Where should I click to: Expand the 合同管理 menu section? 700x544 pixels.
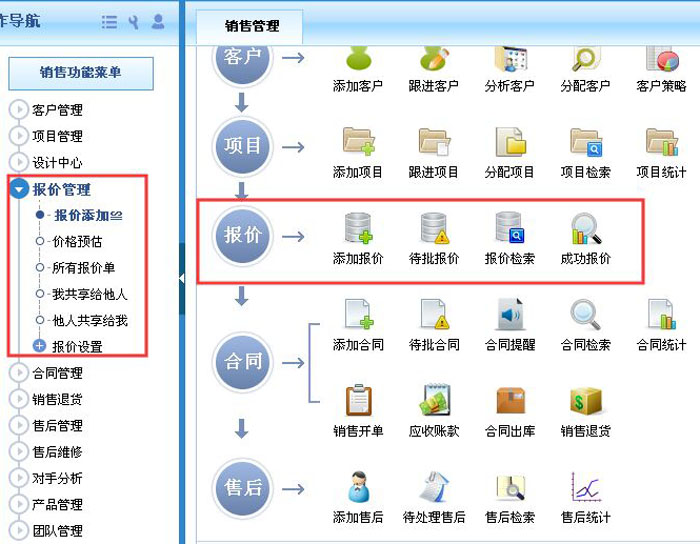pyautogui.click(x=19, y=373)
